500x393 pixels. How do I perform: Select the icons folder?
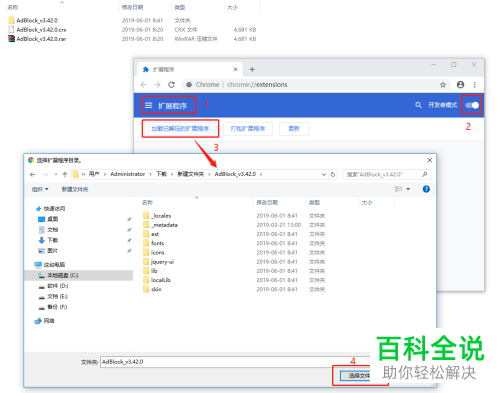click(154, 252)
